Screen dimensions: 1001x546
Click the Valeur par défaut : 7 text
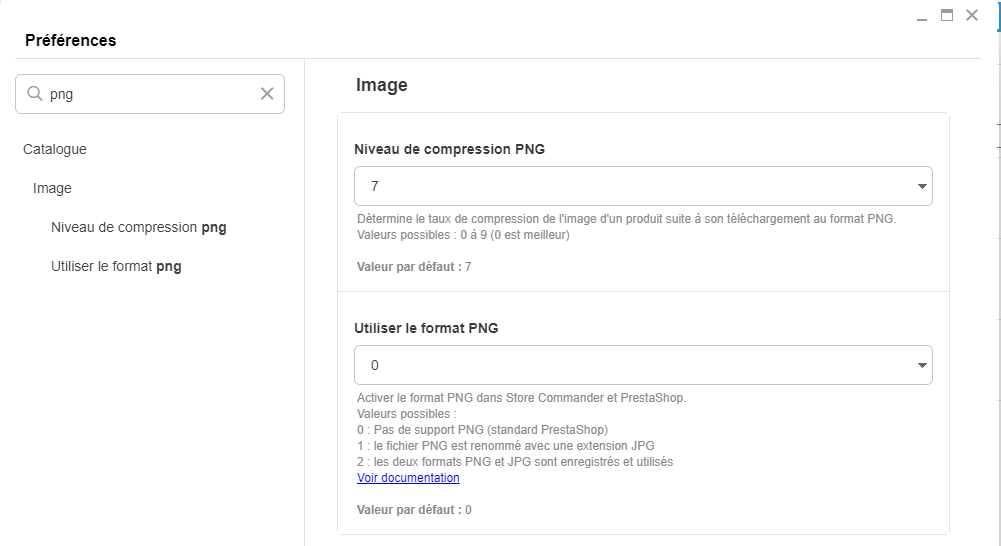pos(414,267)
